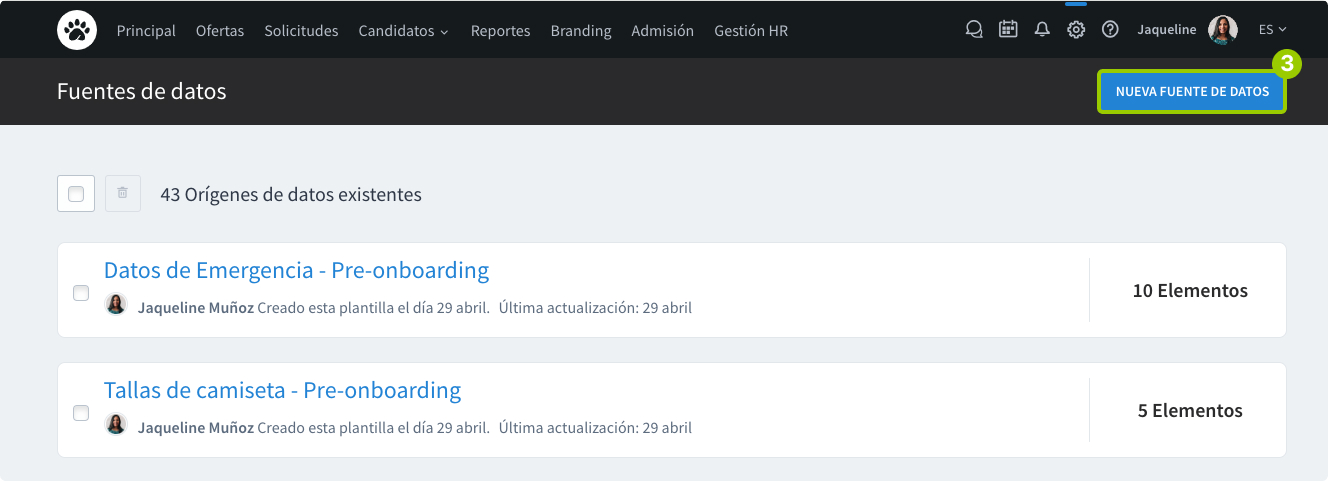Click Jaqueline's profile avatar in header

(1222, 30)
